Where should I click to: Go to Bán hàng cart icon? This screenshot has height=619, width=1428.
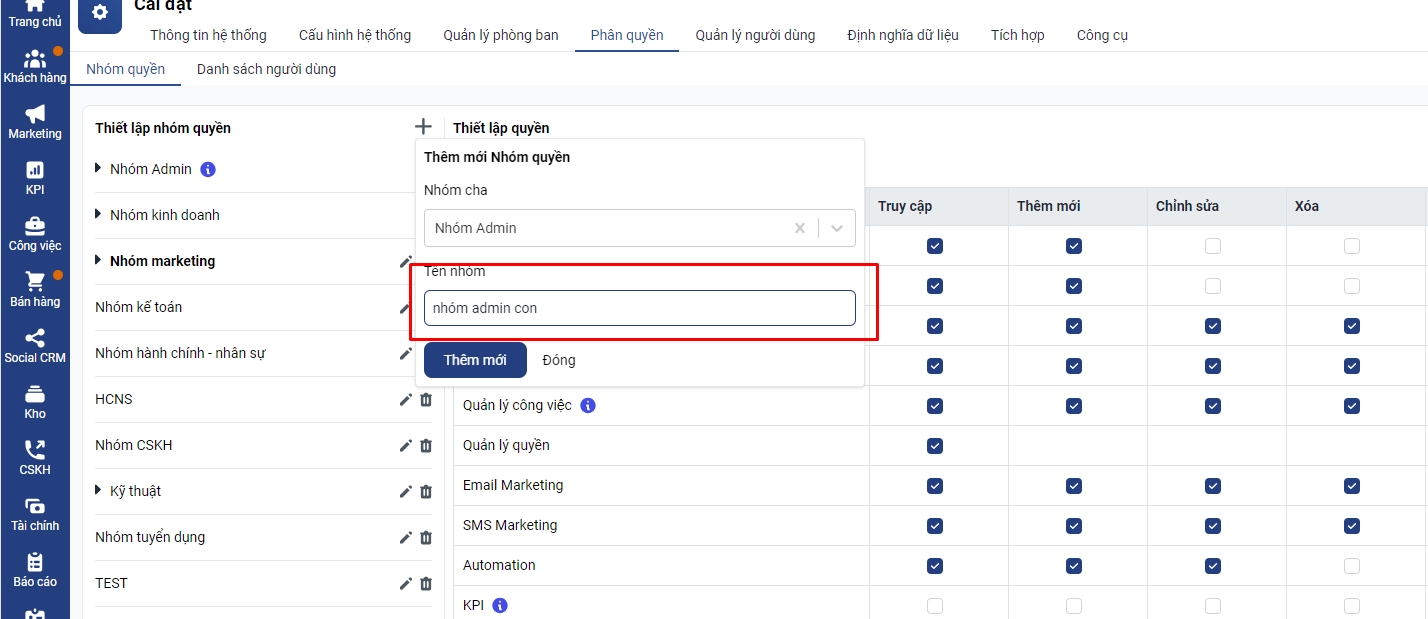click(35, 283)
